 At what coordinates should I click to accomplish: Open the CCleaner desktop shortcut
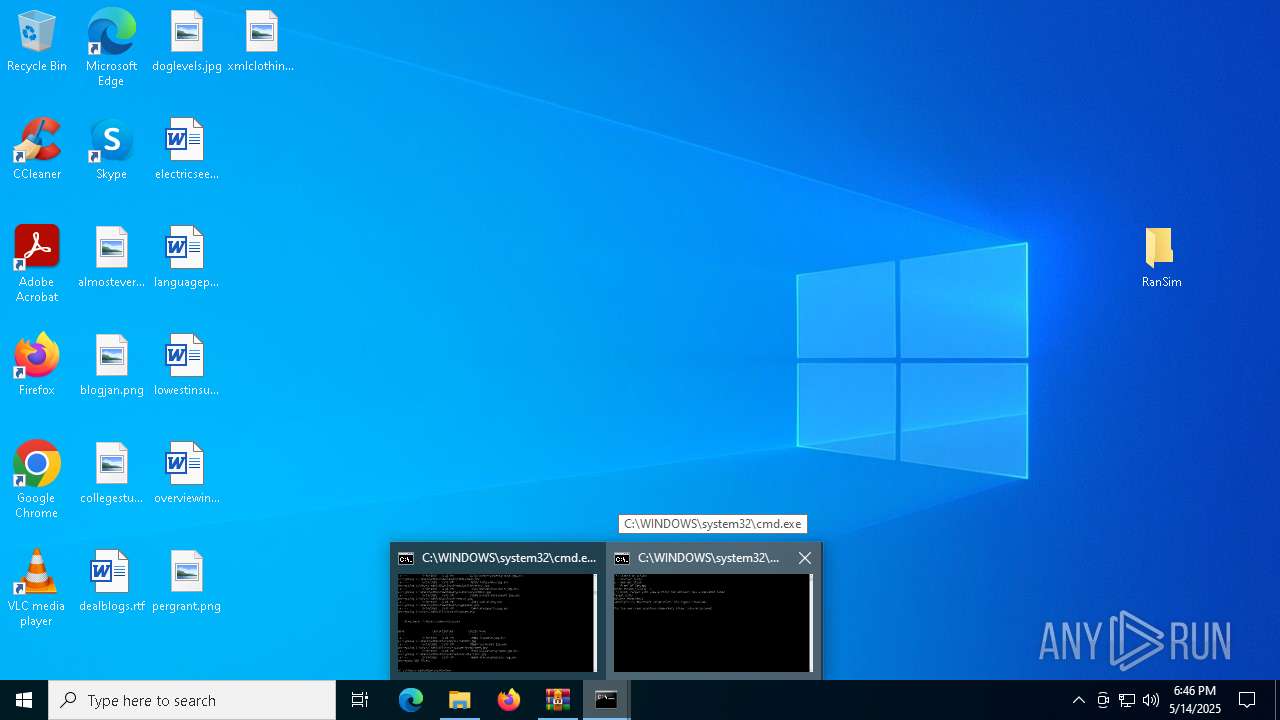37,150
